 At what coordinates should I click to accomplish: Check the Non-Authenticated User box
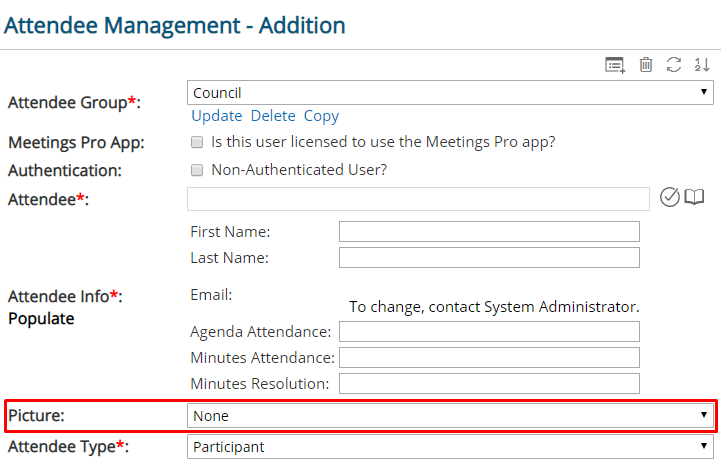pos(197,170)
